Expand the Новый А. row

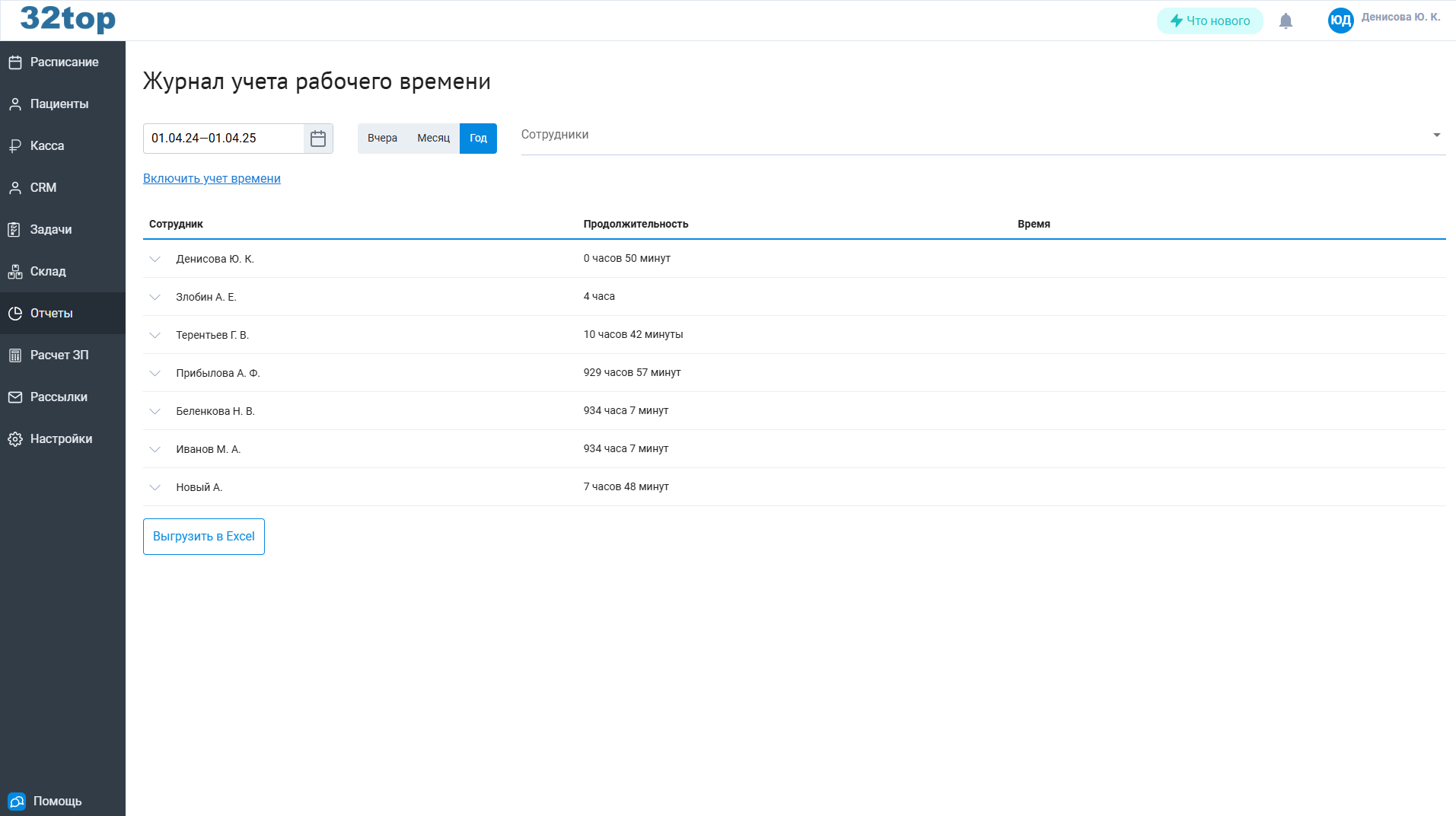point(155,487)
